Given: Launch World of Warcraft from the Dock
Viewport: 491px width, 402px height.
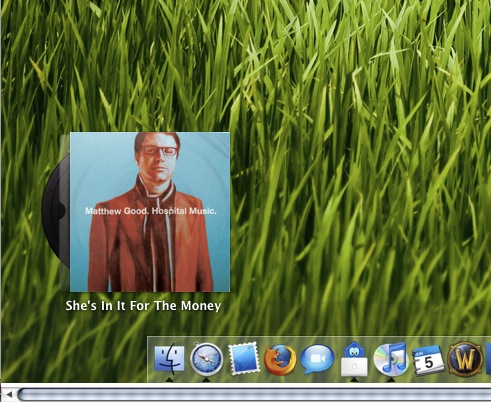Looking at the screenshot, I should (465, 359).
